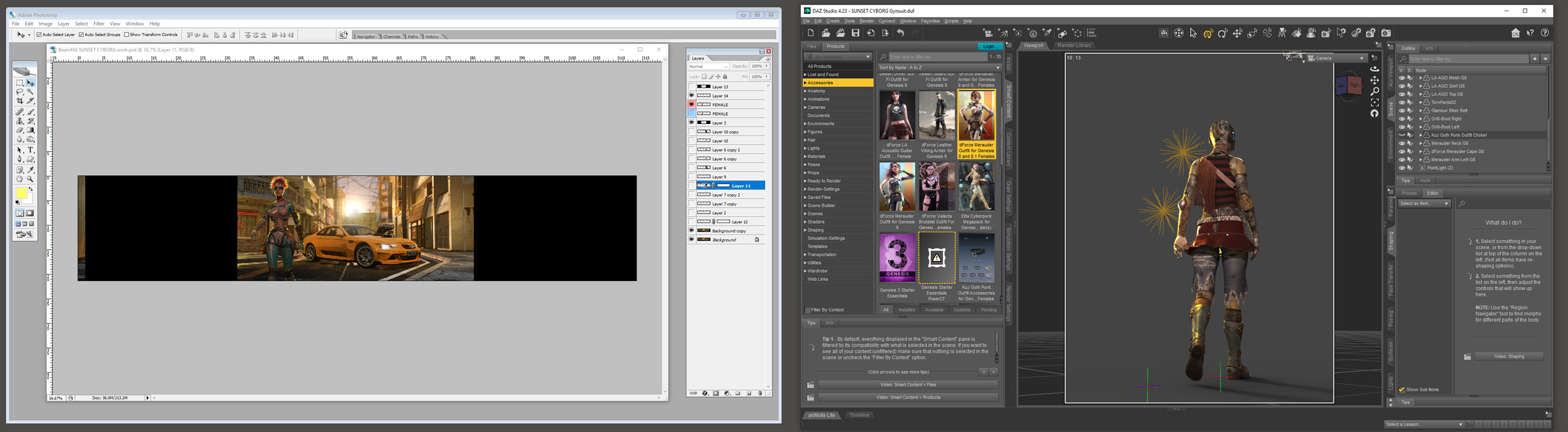This screenshot has width=1568, height=432.
Task: Open the Render menu in DAZ Studio
Action: pyautogui.click(x=866, y=21)
